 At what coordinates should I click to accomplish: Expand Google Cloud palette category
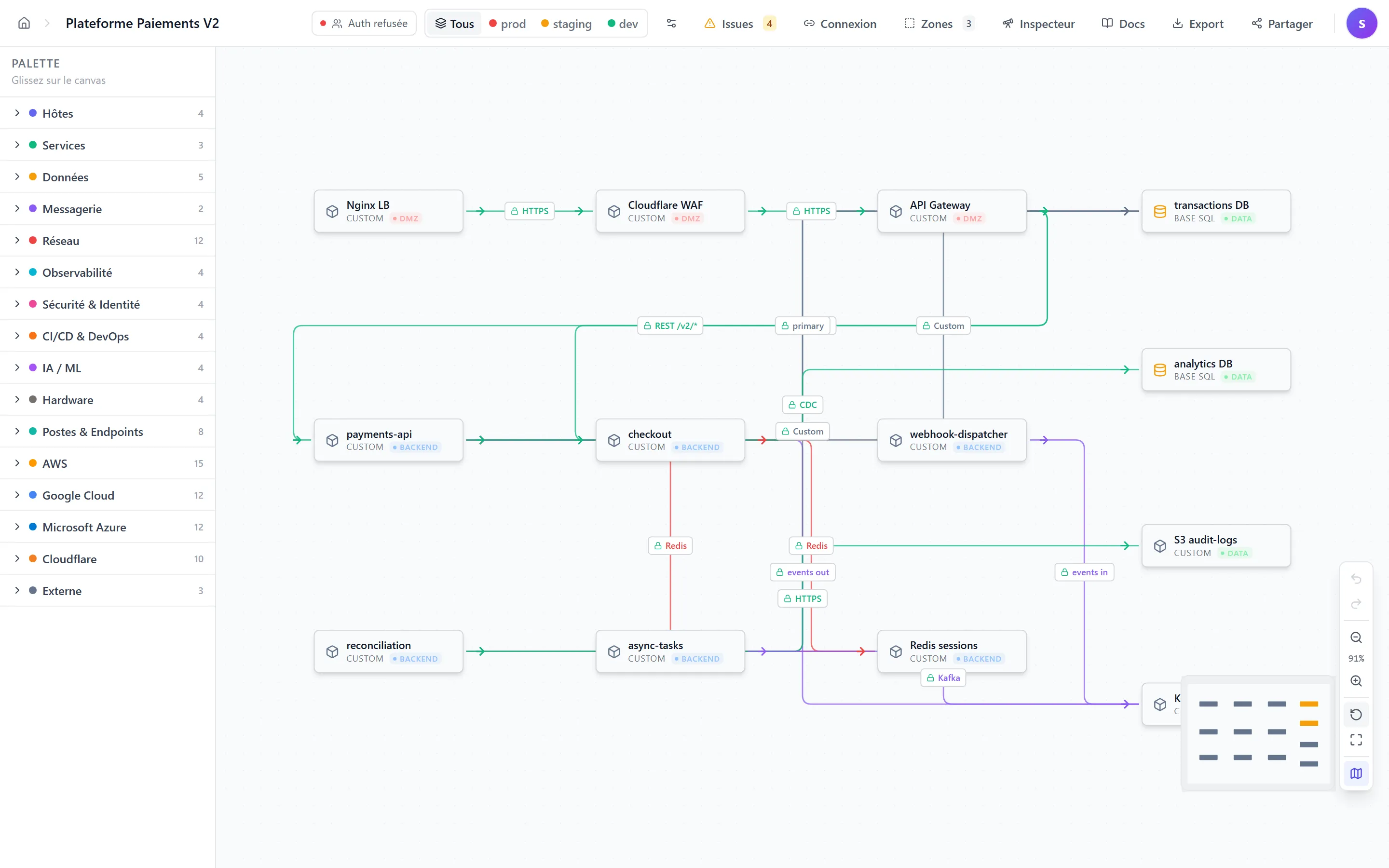point(108,495)
